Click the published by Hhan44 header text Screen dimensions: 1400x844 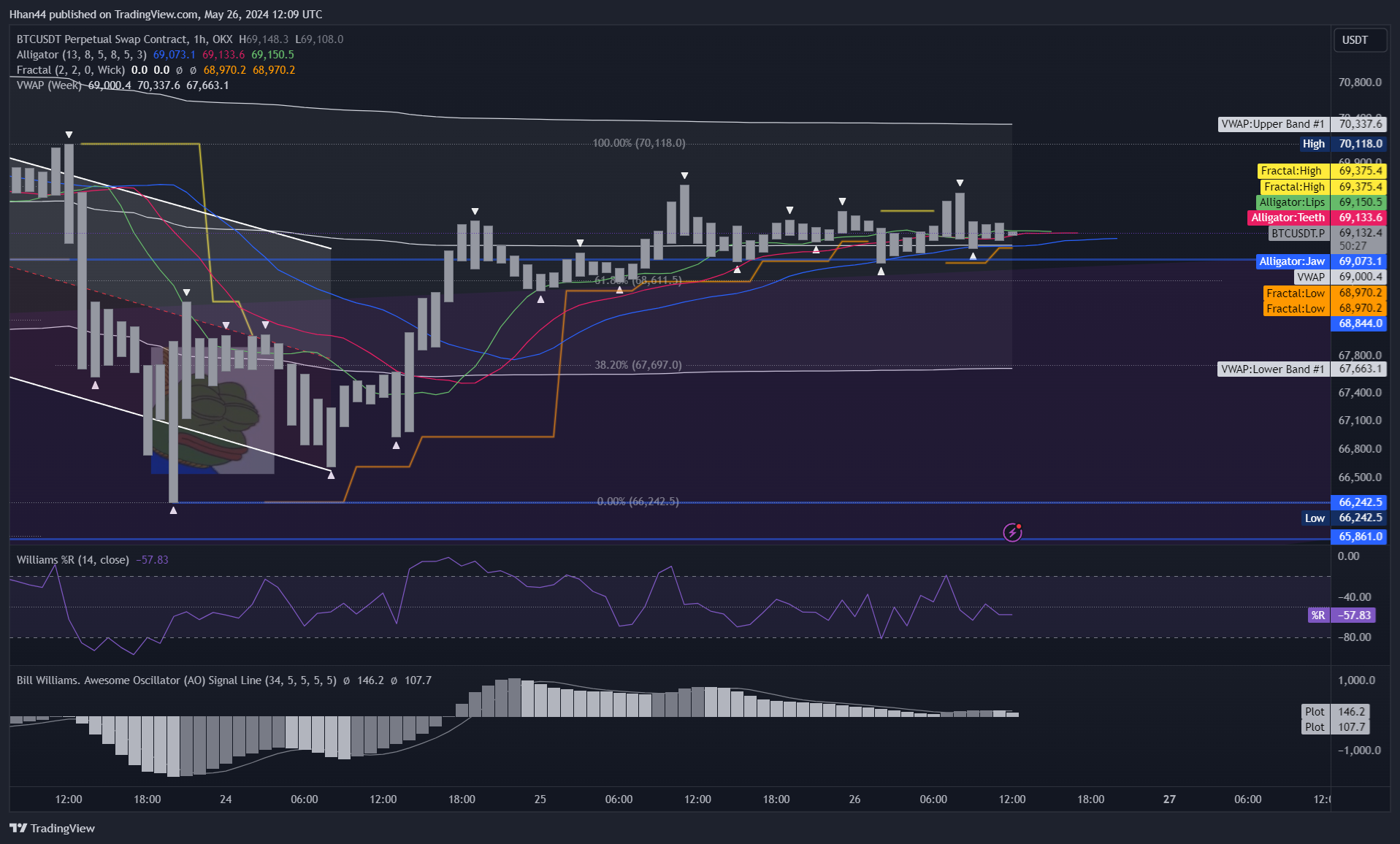pos(165,14)
